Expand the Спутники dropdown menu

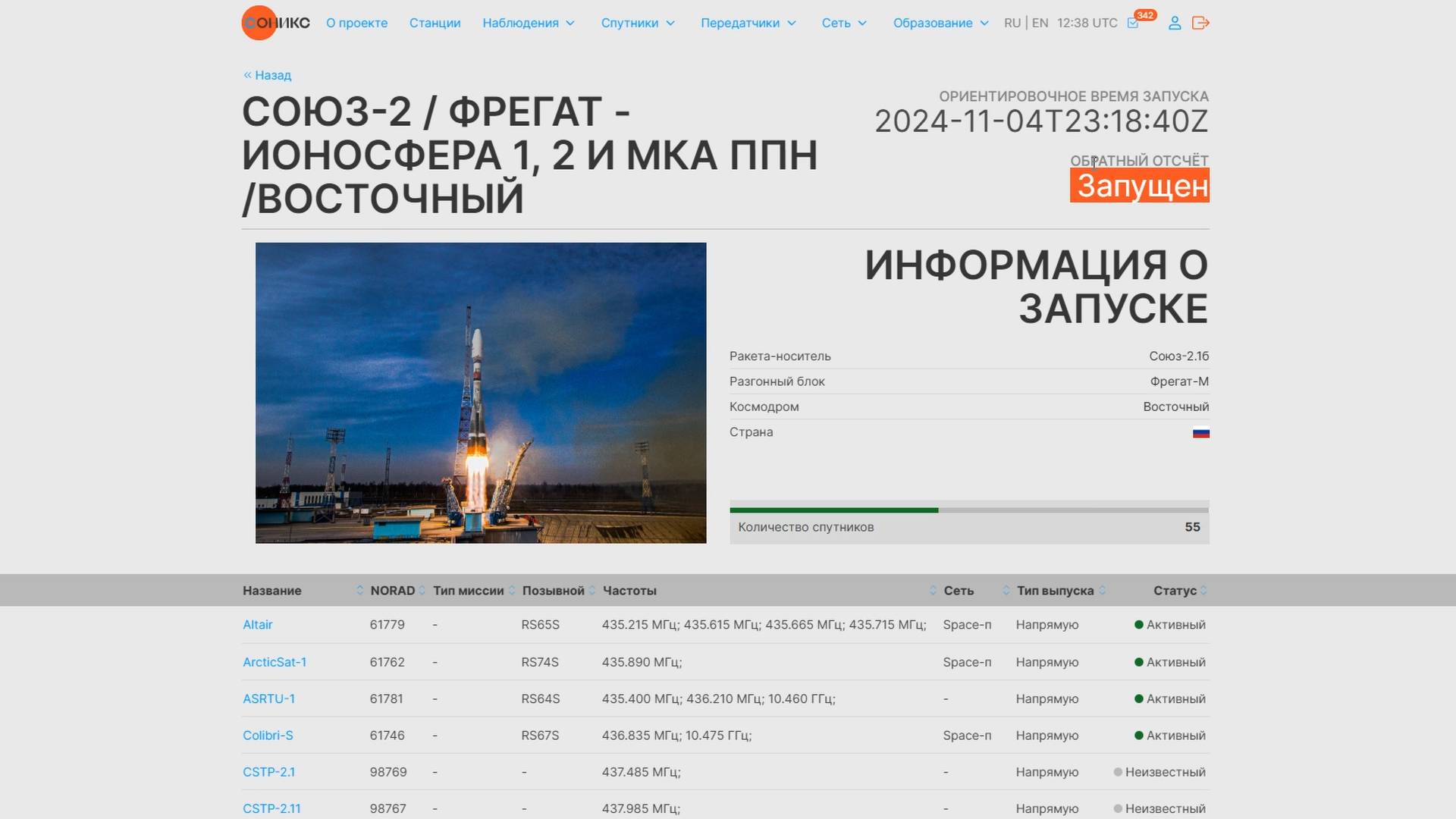point(637,23)
